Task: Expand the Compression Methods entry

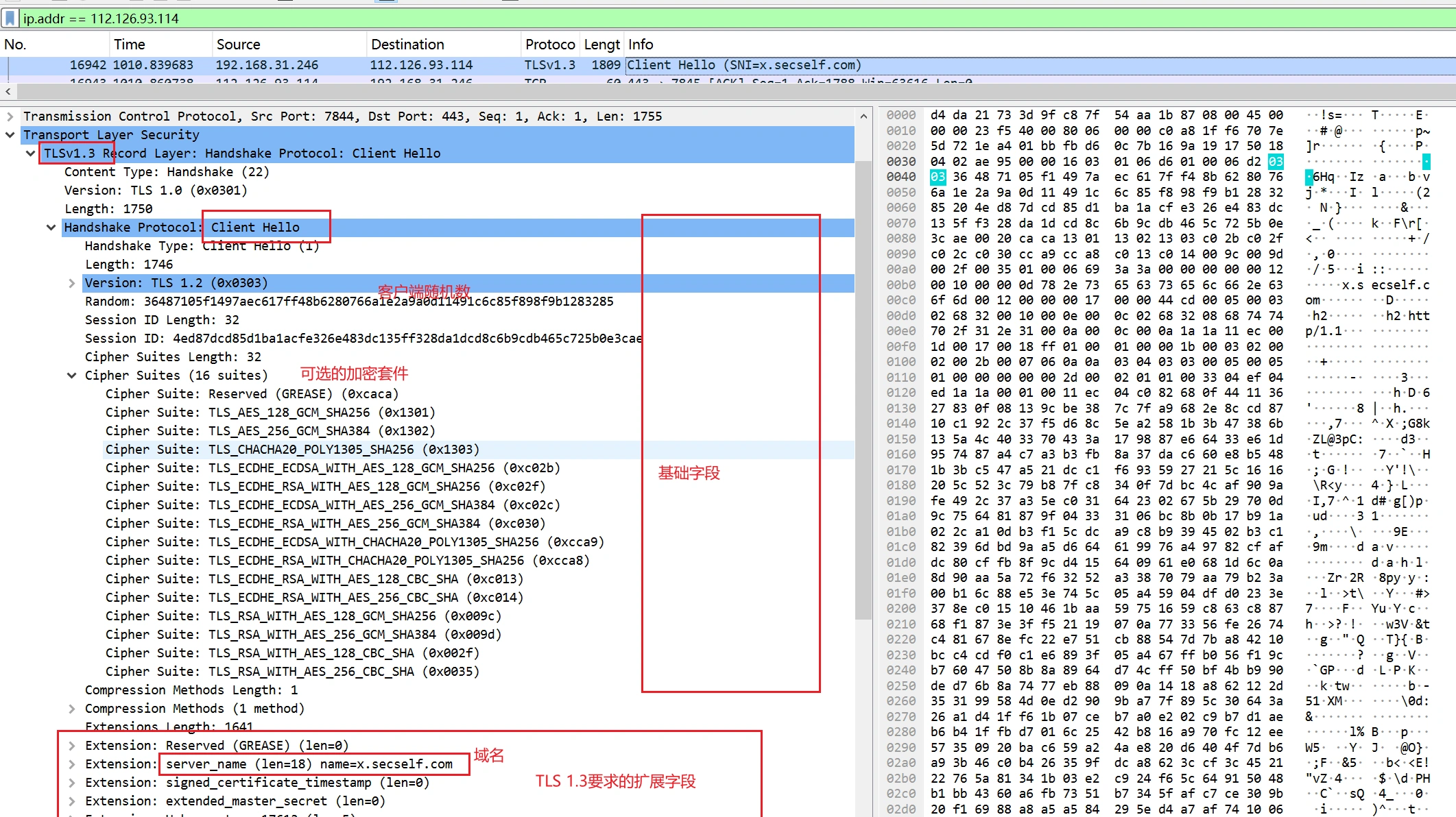Action: [x=72, y=709]
